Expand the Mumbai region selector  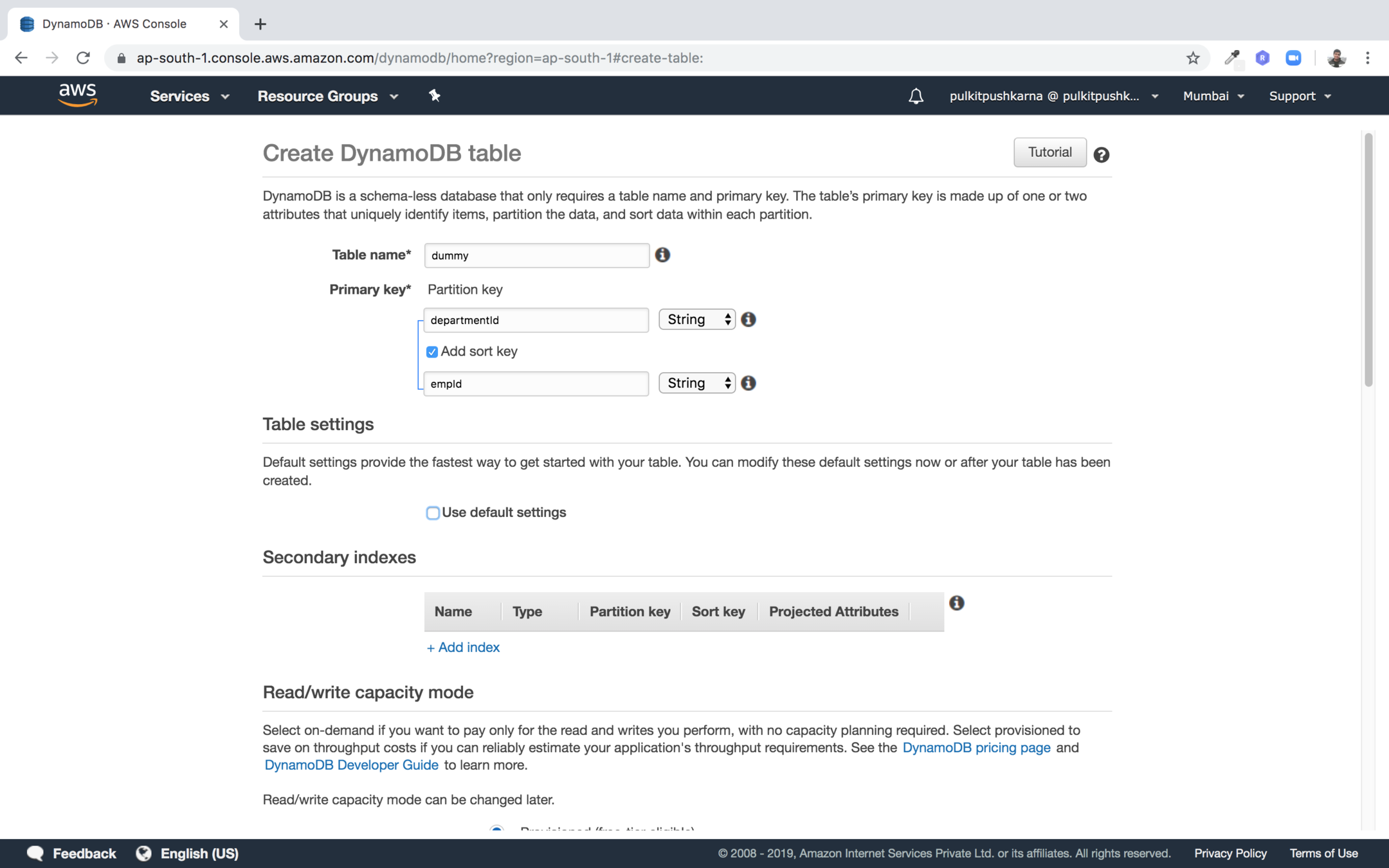point(1213,96)
